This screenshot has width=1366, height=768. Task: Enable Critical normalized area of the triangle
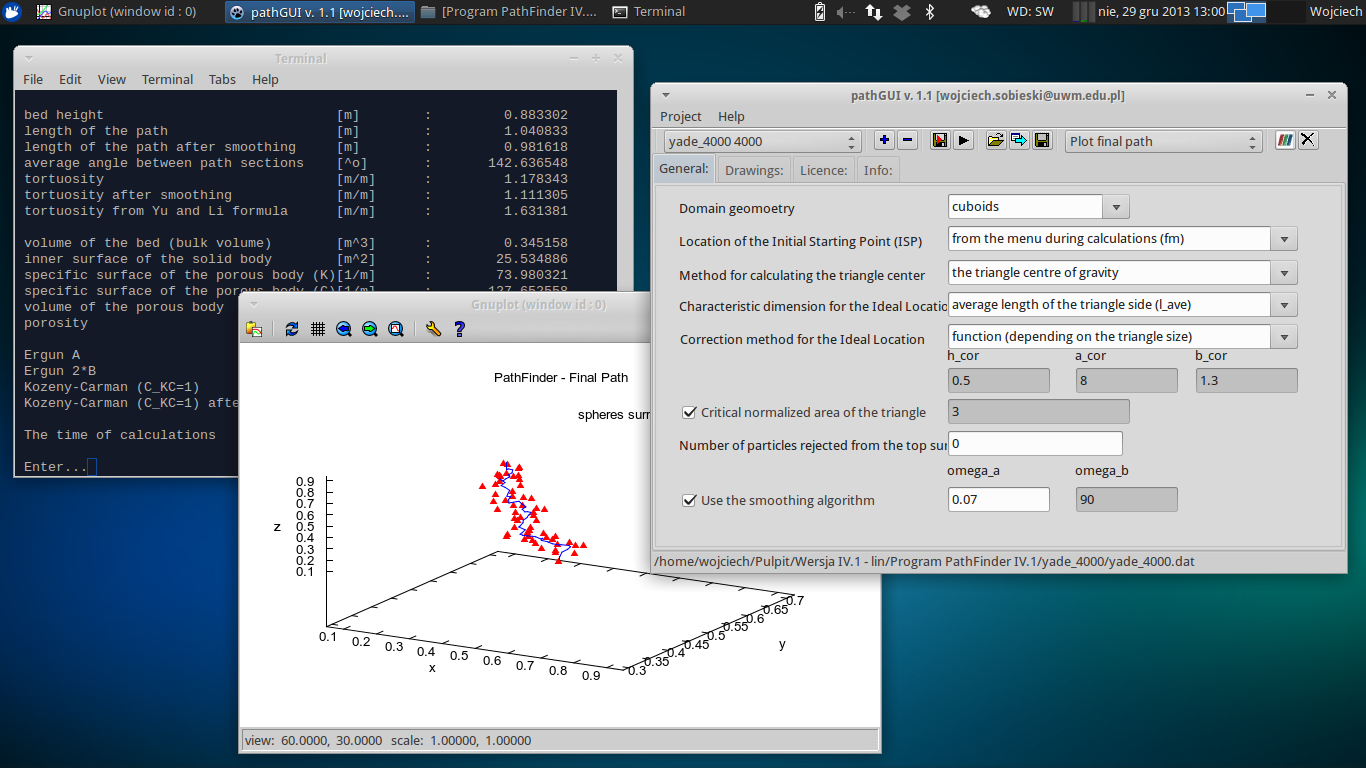(x=689, y=412)
